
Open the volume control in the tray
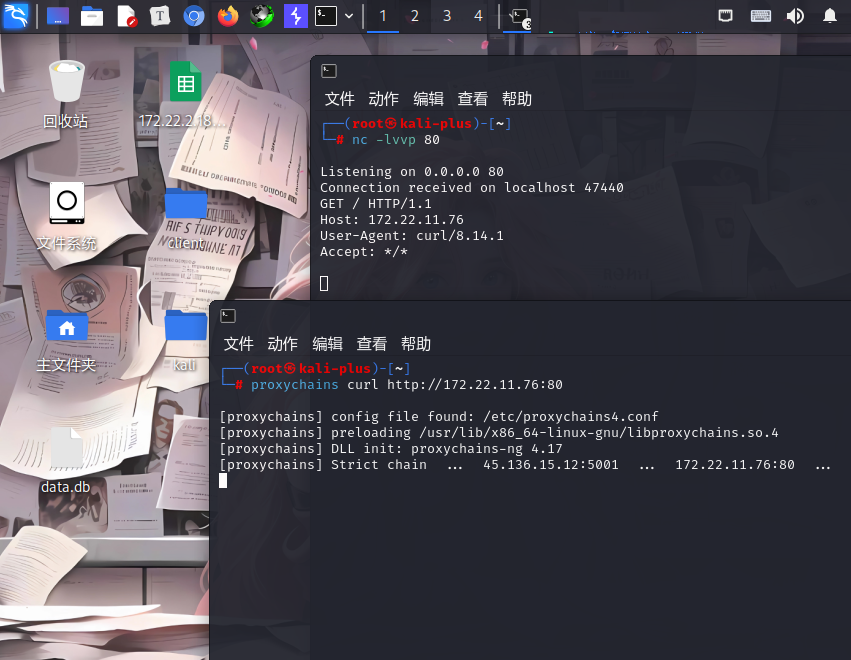tap(795, 16)
